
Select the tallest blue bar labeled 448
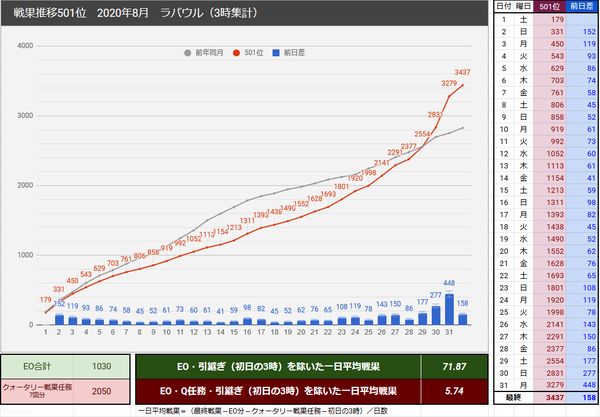point(449,309)
